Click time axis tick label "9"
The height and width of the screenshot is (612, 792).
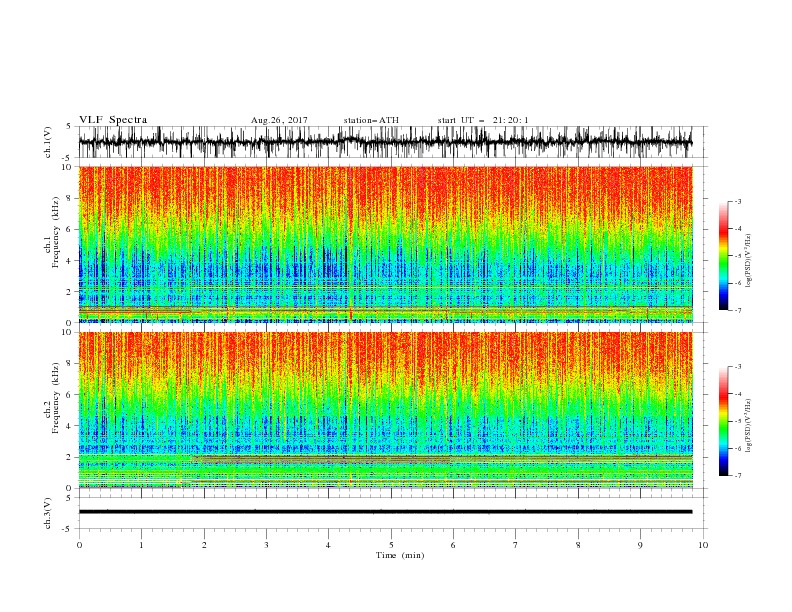tap(640, 545)
